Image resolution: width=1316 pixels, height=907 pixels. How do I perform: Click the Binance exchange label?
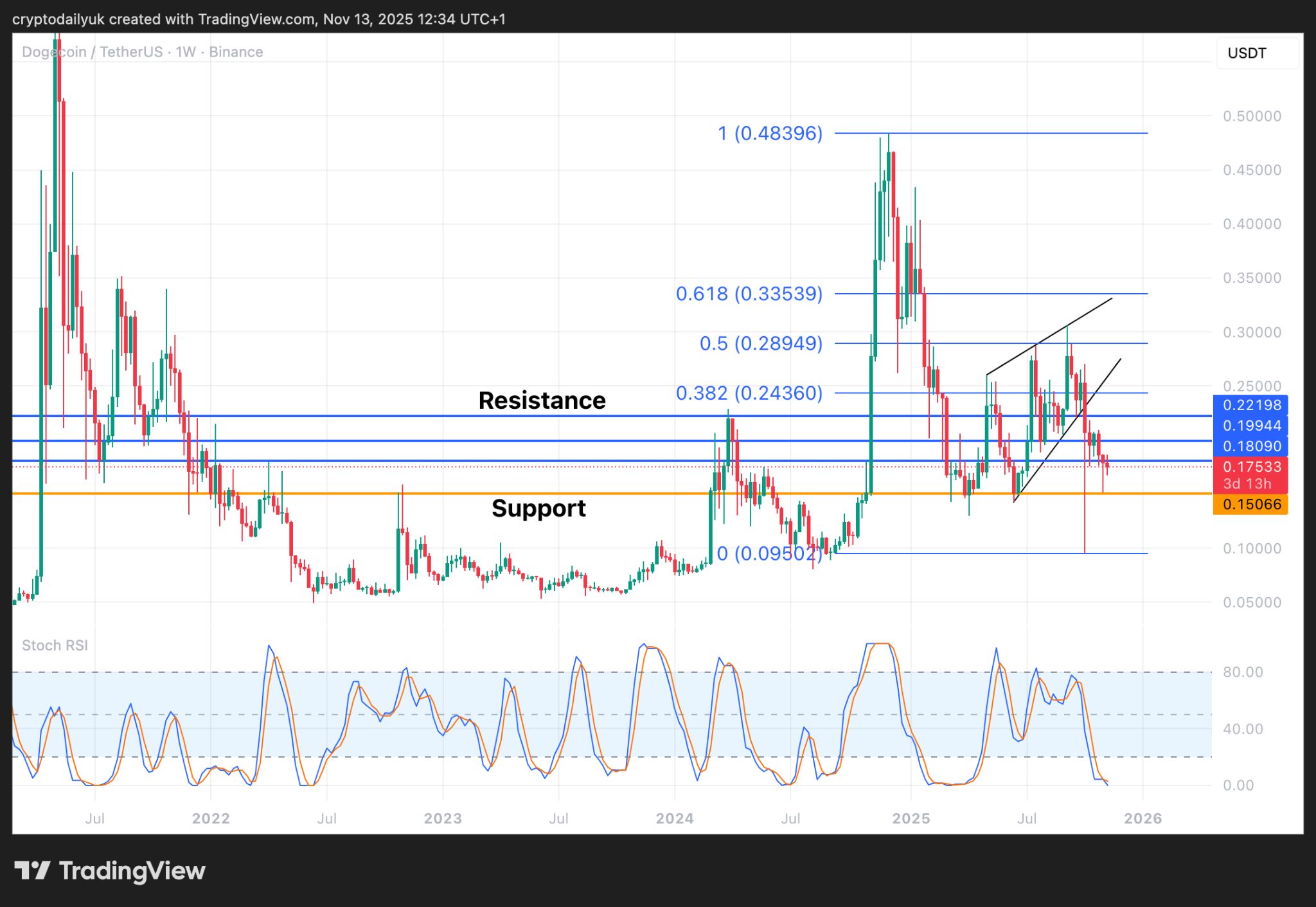tap(235, 51)
